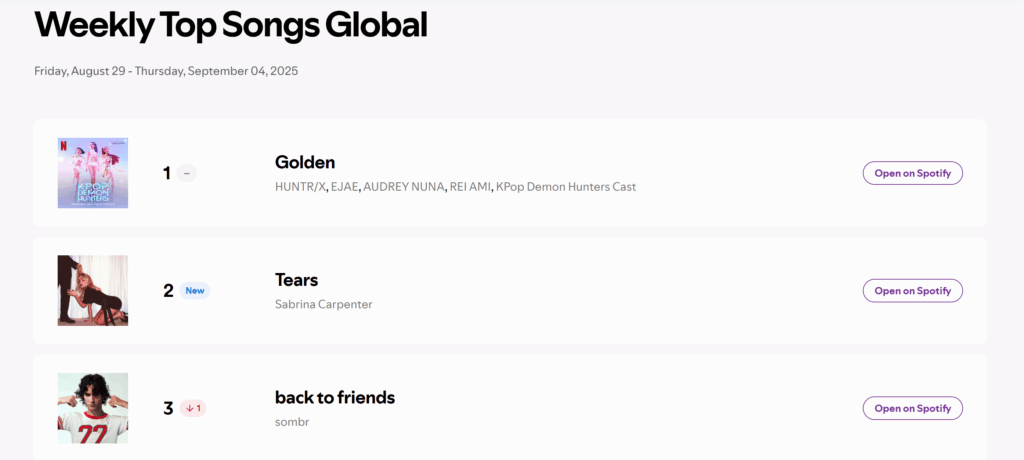Click the blue New badge beside Tears
Viewport: 1024px width, 460px height.
[x=195, y=291]
